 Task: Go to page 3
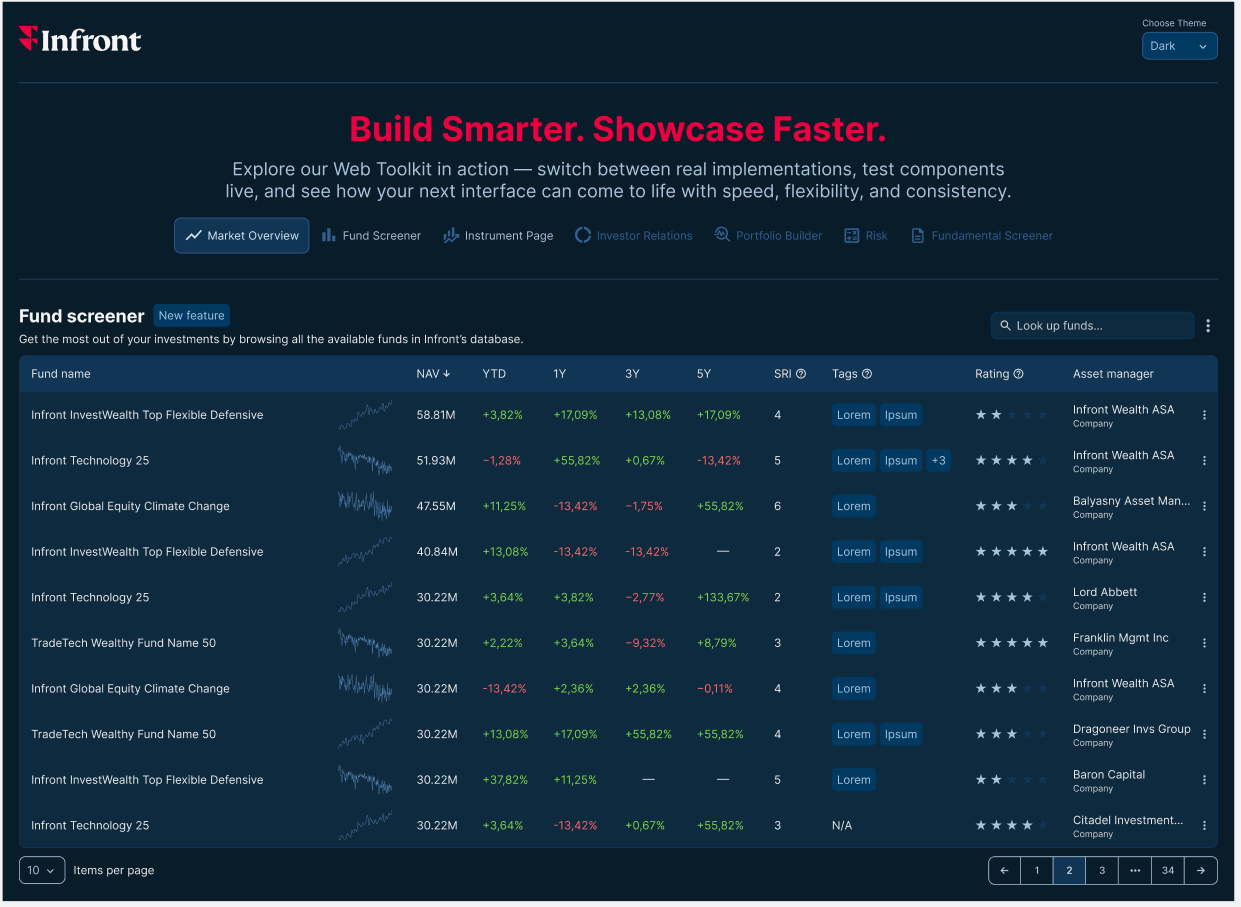coord(1102,870)
